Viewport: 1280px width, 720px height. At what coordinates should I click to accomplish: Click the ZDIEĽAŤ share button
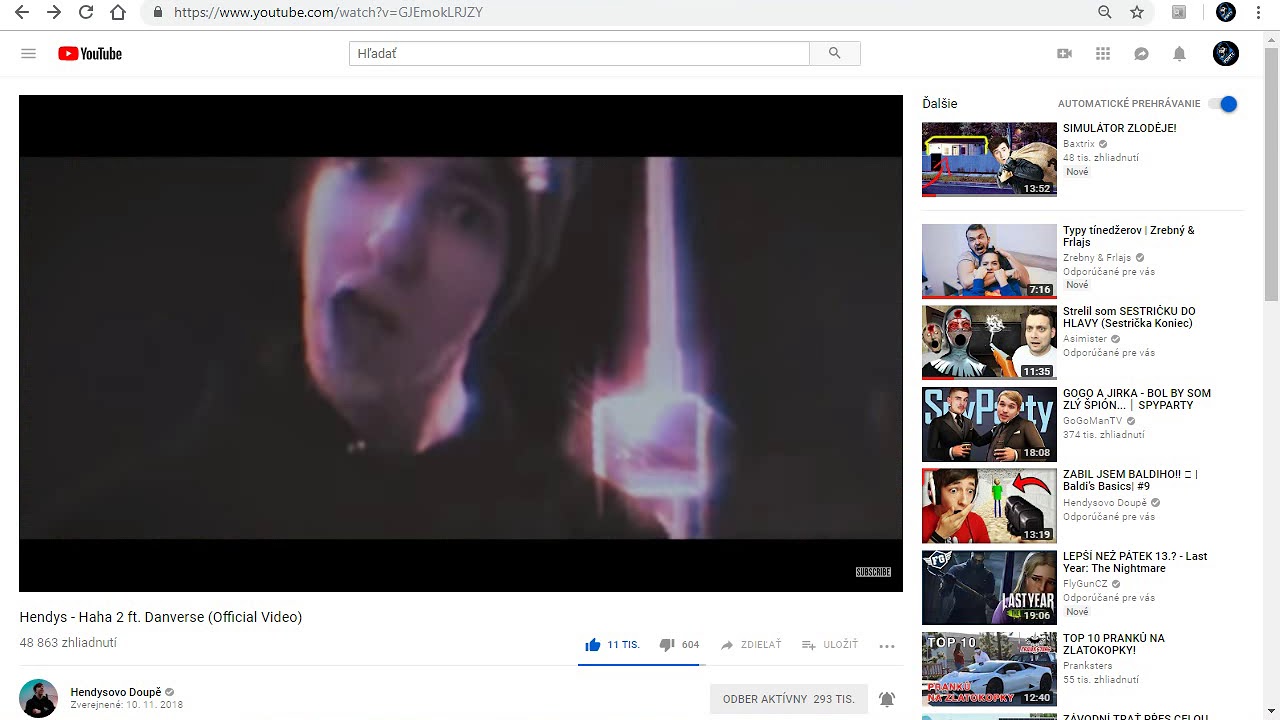[751, 645]
